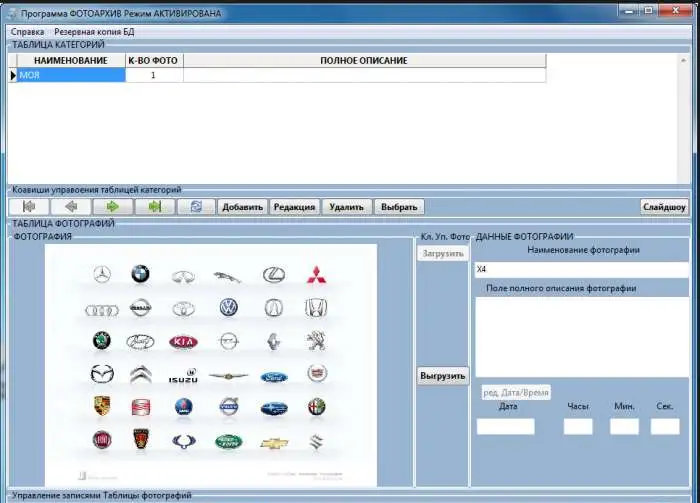The image size is (700, 503).
Task: Click the Выгрузить photo button
Action: pyautogui.click(x=443, y=376)
